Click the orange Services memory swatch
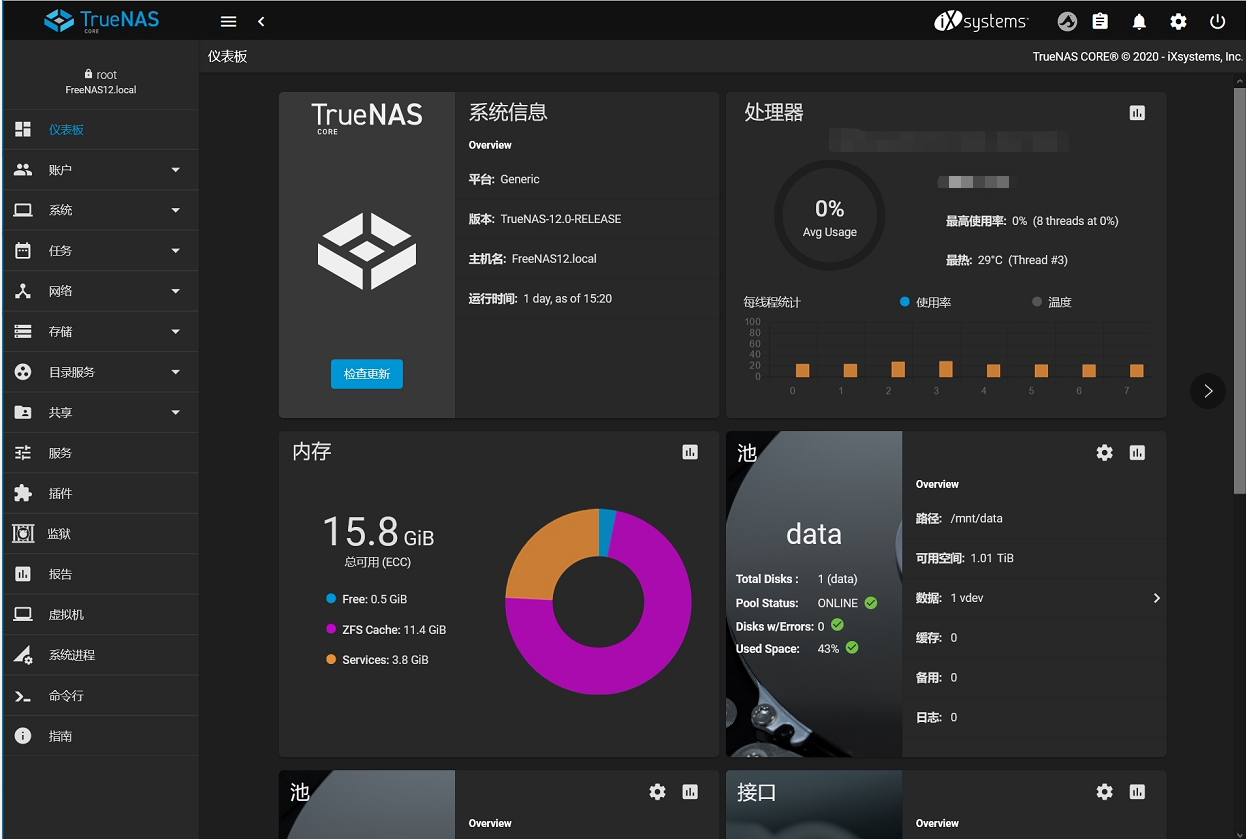The image size is (1246, 839). point(331,659)
